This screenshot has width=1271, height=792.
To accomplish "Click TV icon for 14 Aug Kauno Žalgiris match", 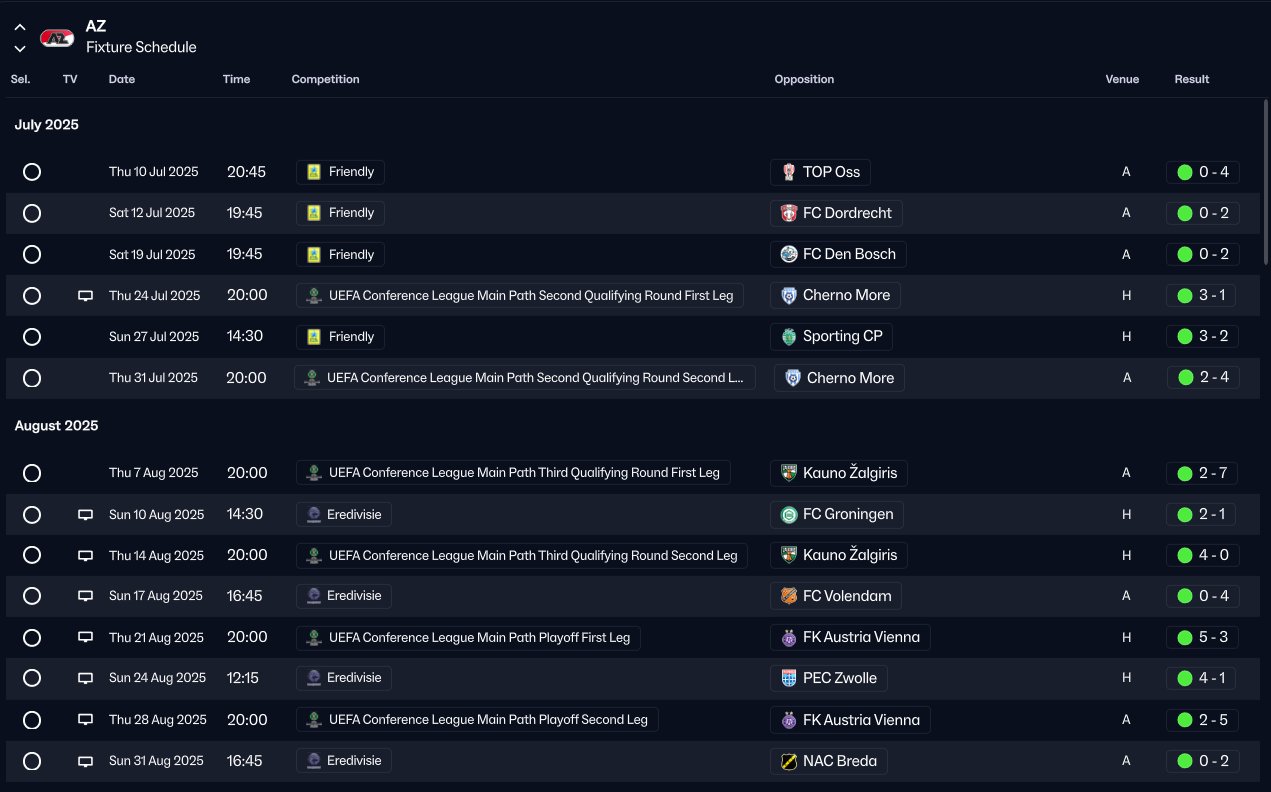I will coord(86,555).
